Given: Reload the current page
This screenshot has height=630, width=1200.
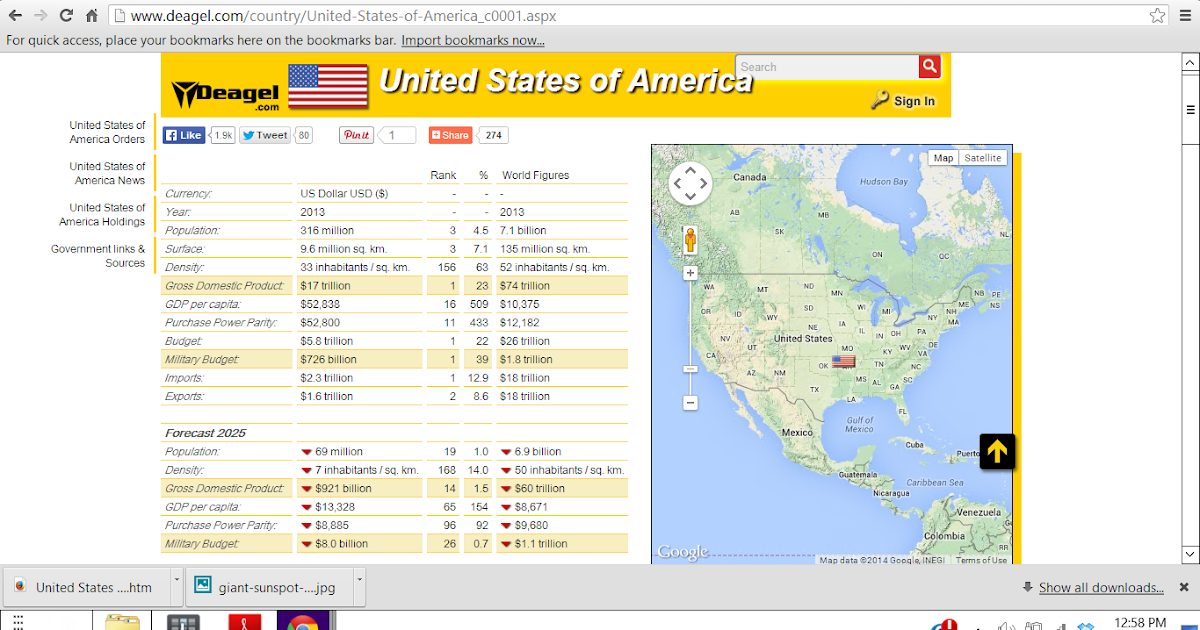Looking at the screenshot, I should tap(66, 16).
